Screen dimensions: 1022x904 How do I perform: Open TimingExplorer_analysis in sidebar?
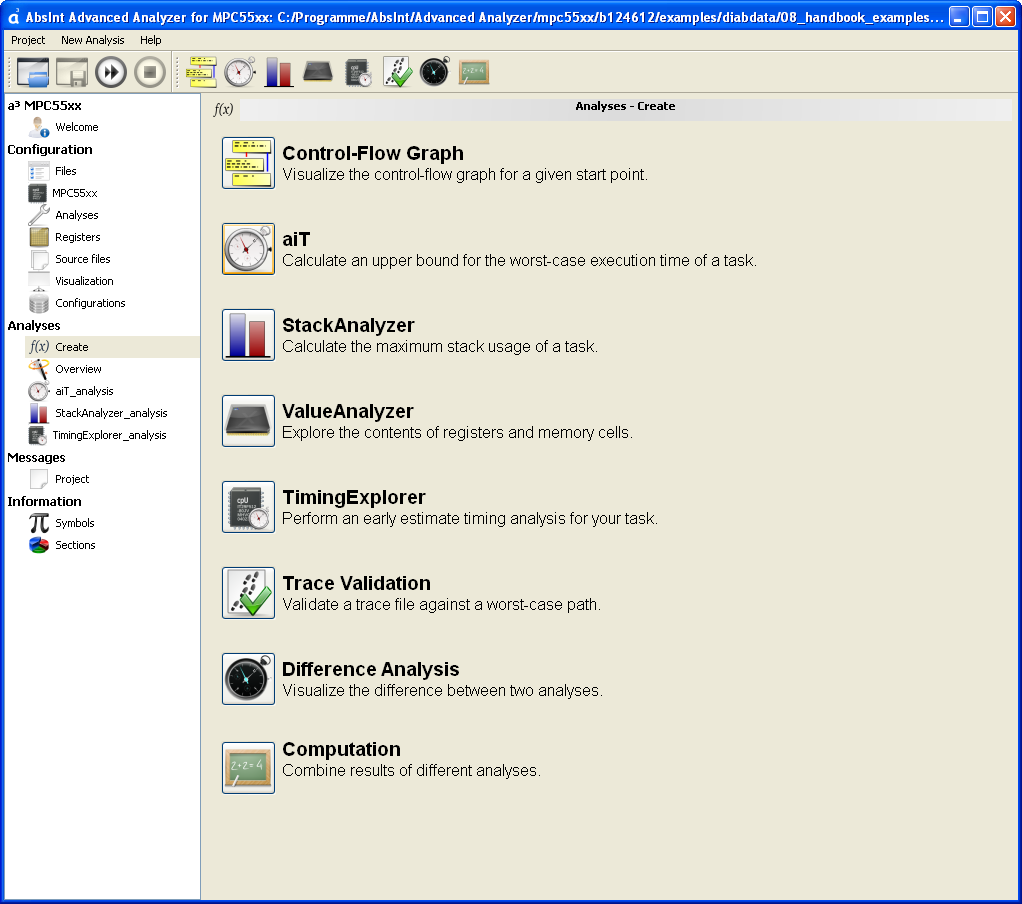(x=109, y=435)
